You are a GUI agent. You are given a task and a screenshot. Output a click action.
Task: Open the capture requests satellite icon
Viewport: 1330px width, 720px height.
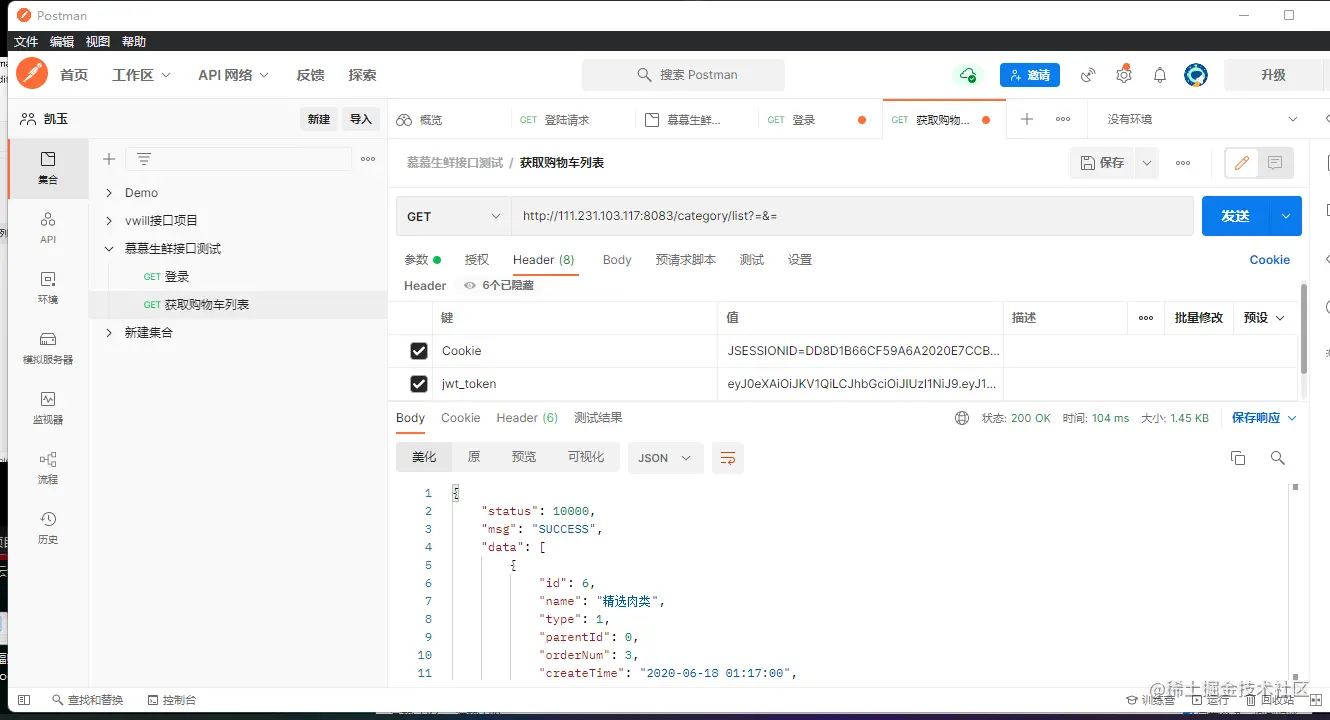1088,75
